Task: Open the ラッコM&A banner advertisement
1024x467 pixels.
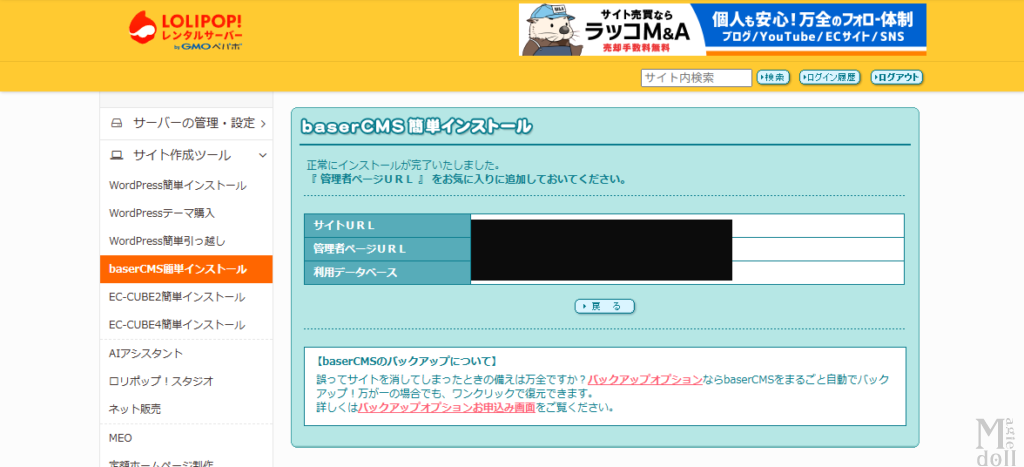Action: pyautogui.click(x=722, y=30)
